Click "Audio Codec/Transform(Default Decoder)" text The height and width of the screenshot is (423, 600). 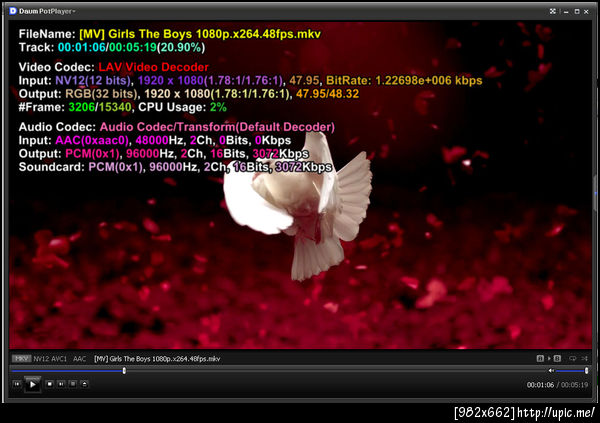217,127
